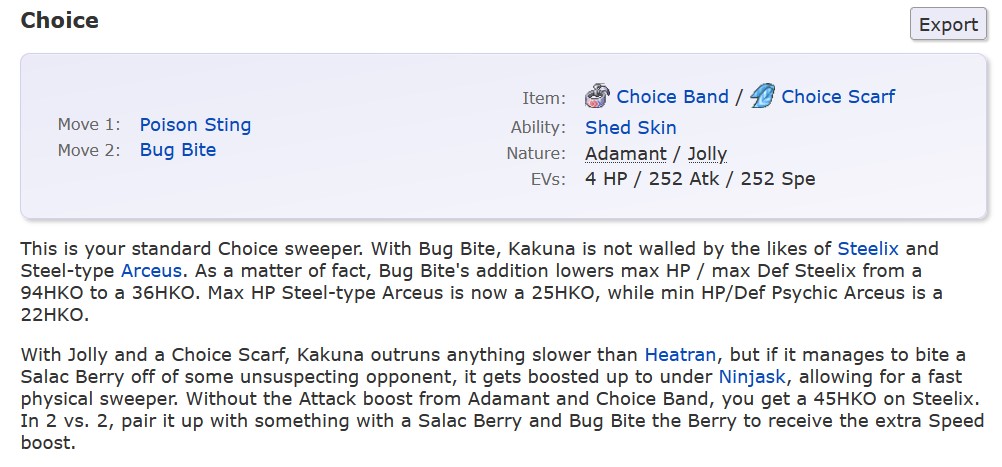Follow the Ninjask link in the paragraph
Image resolution: width=1002 pixels, height=467 pixels.
point(752,377)
